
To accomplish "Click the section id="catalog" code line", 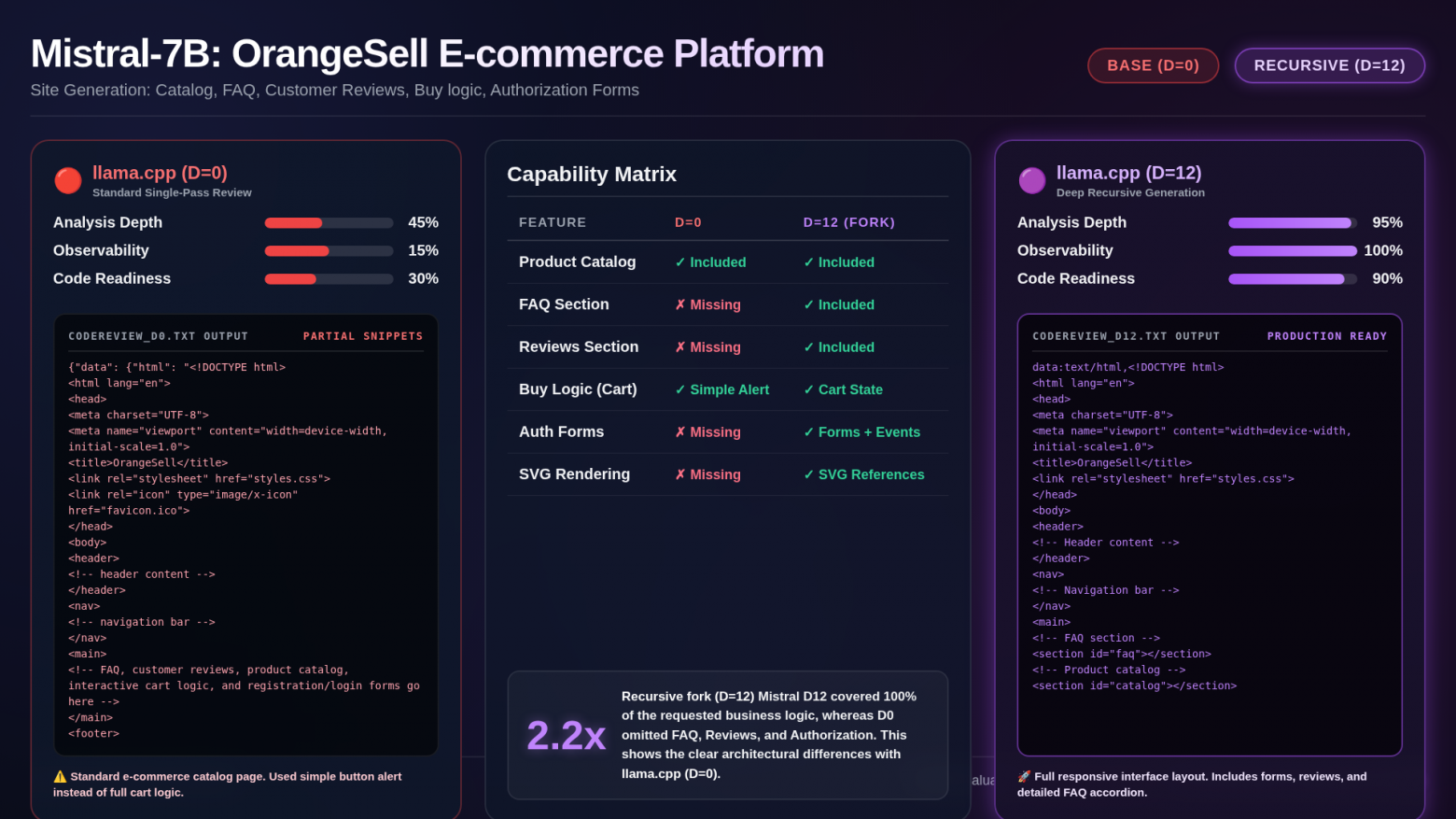I will click(x=1134, y=685).
